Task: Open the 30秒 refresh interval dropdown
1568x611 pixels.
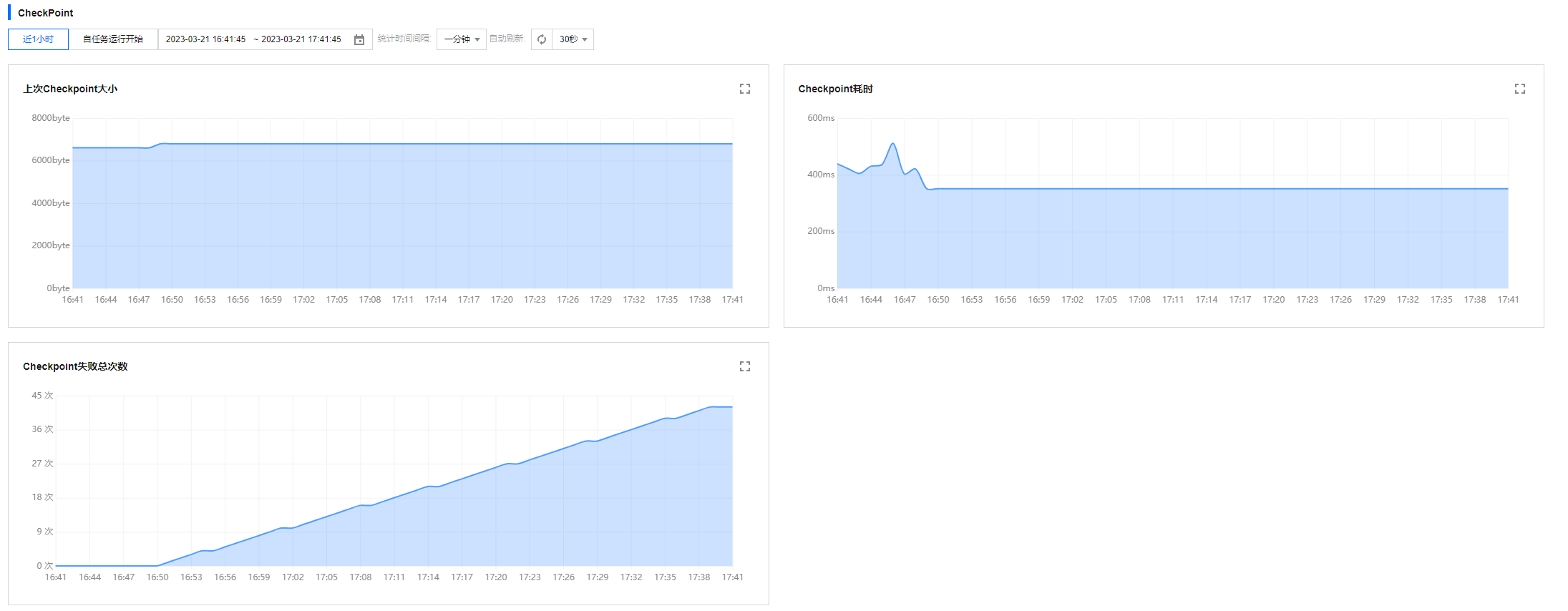Action: coord(573,39)
